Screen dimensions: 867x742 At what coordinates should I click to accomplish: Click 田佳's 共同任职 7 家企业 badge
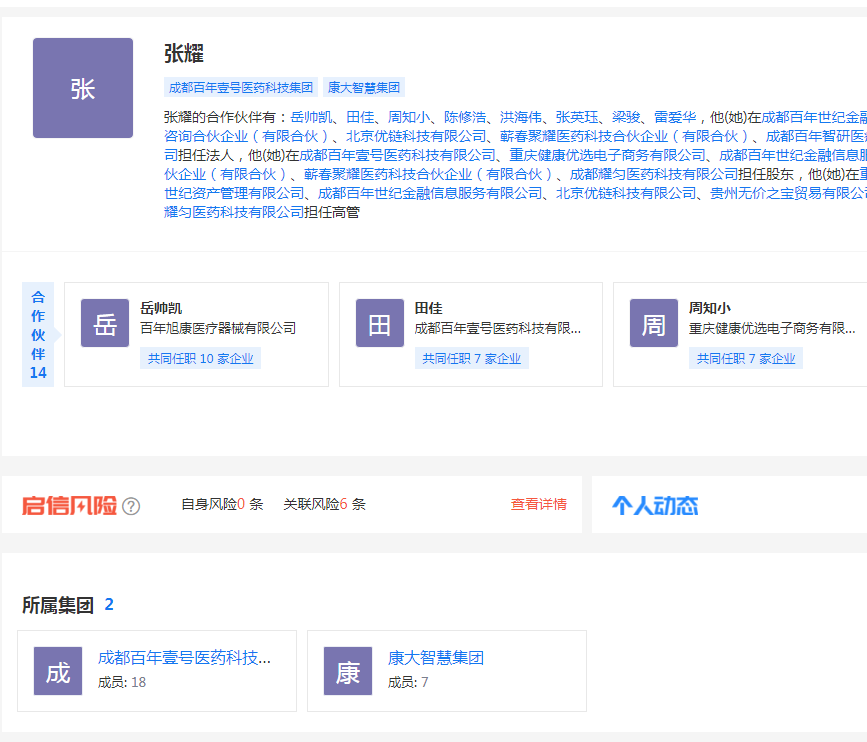(474, 358)
